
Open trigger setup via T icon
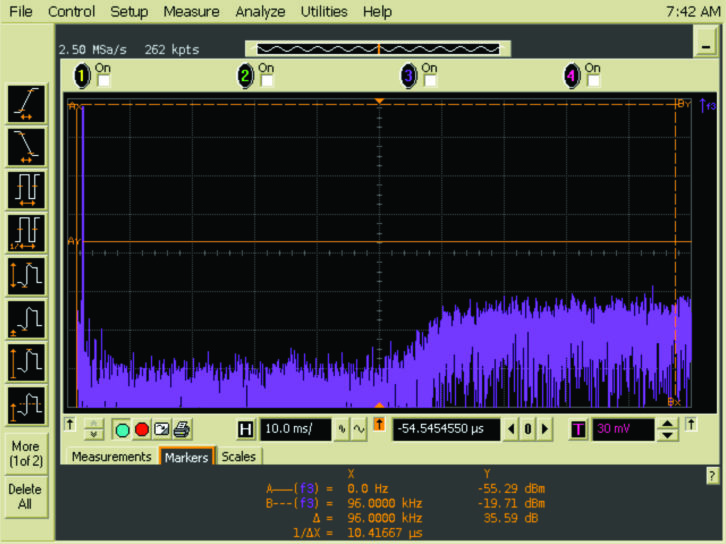click(x=578, y=430)
